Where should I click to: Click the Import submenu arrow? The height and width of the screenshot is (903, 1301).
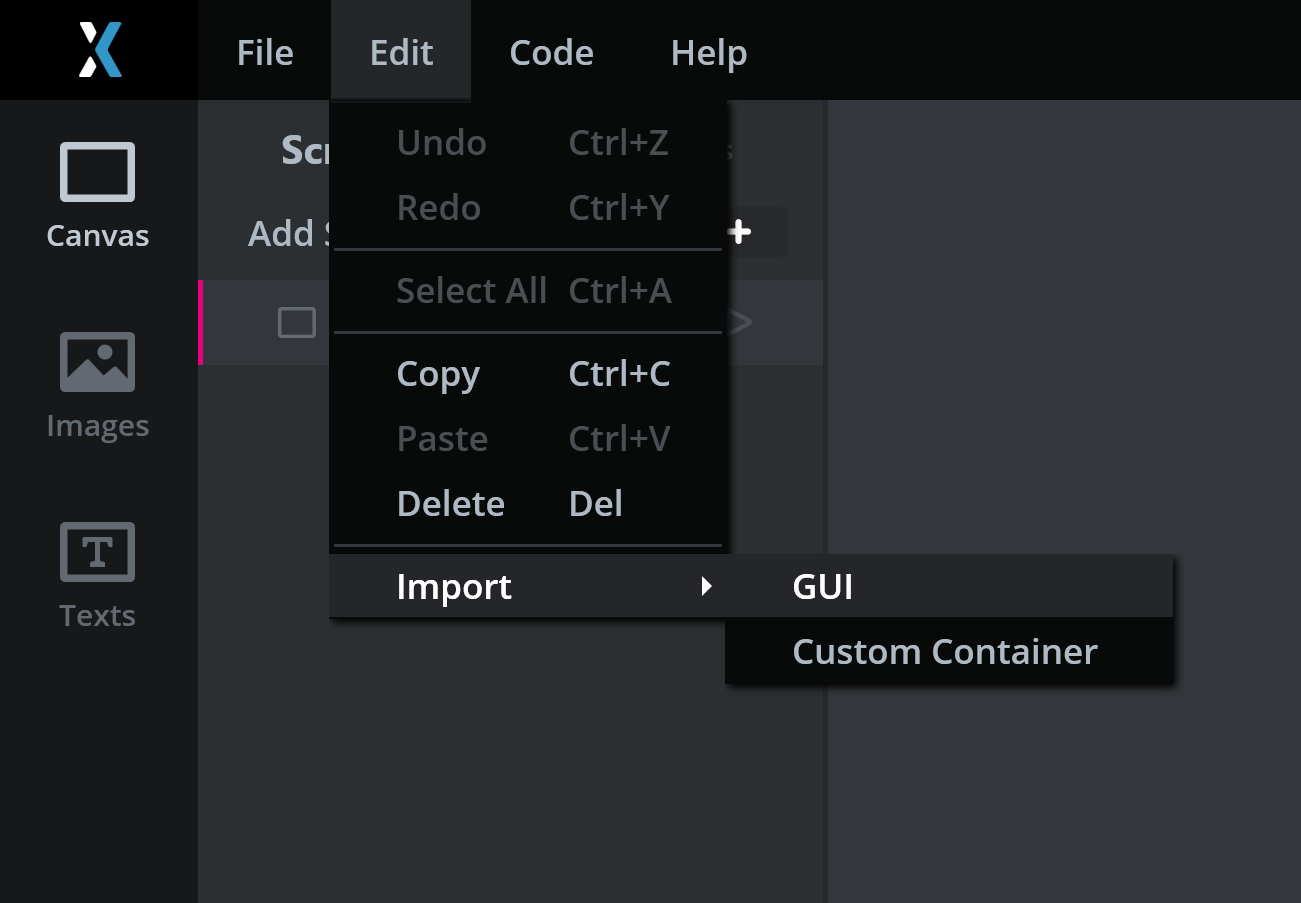[706, 586]
